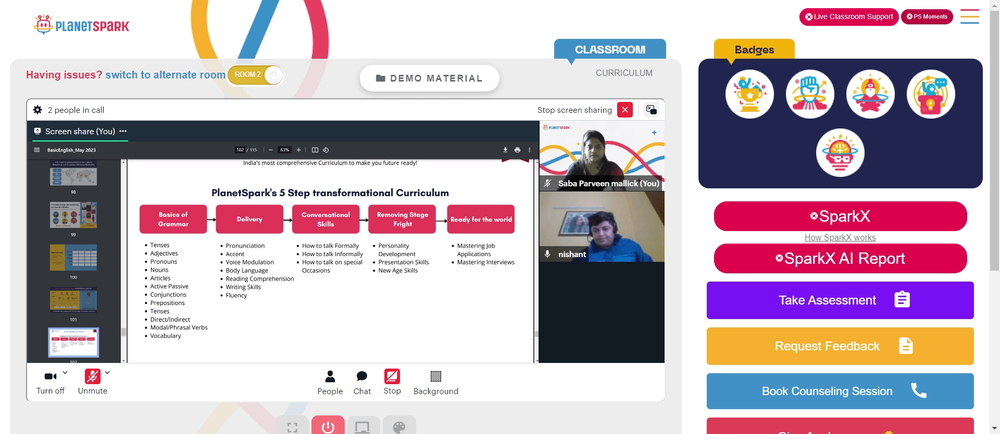Screen dimensions: 1000x434
Task: Click the PDF fit-to-page icon
Action: point(314,150)
